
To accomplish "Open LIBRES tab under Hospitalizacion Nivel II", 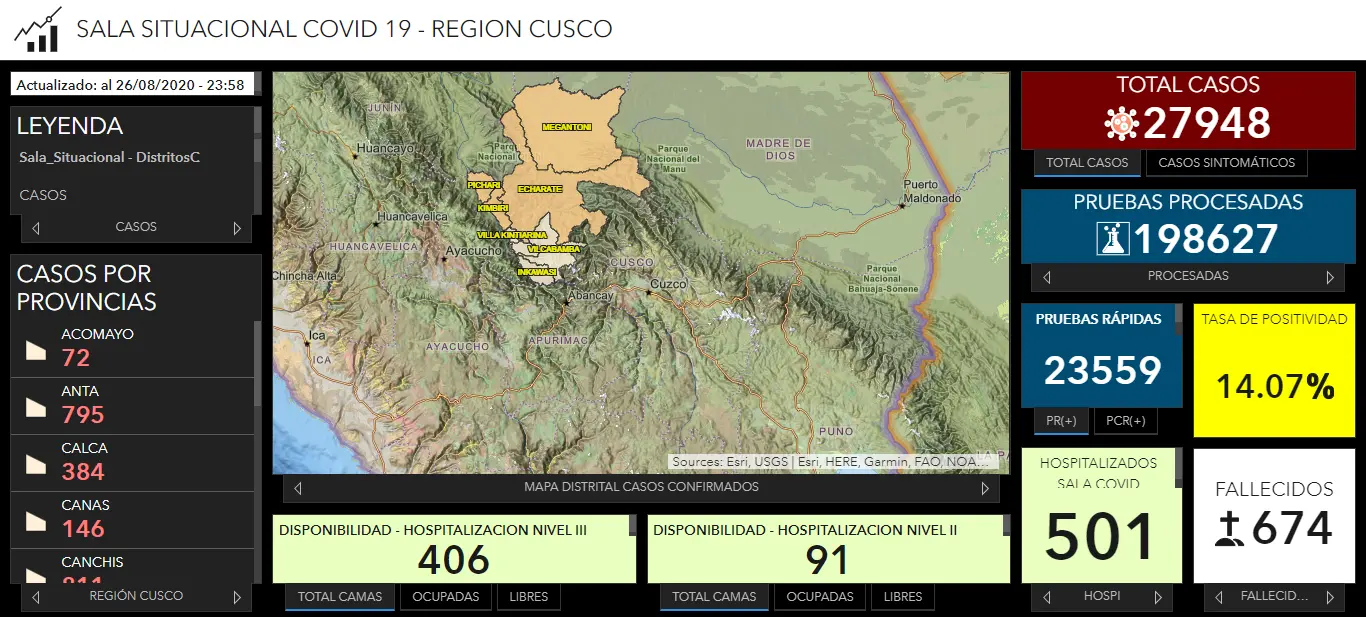I will 903,597.
